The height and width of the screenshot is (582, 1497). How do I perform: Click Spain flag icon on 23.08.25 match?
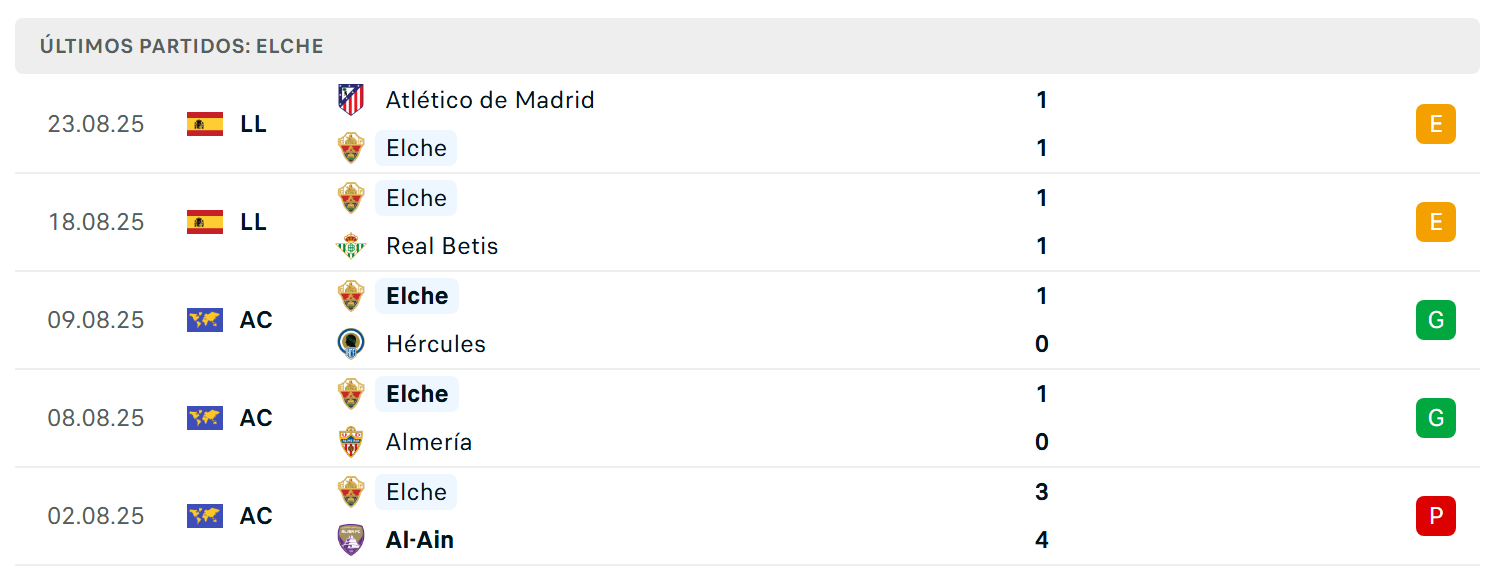(205, 124)
